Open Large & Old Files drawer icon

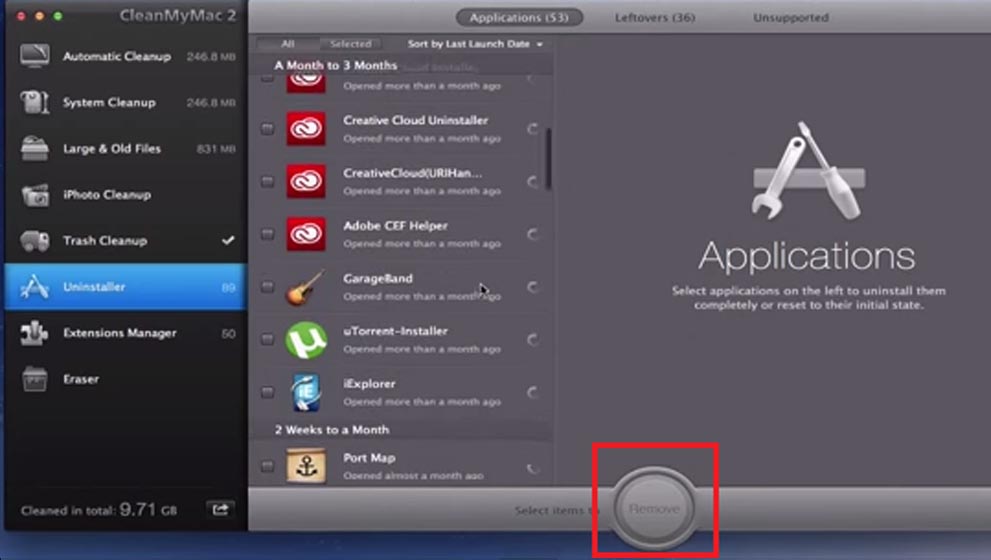(34, 149)
